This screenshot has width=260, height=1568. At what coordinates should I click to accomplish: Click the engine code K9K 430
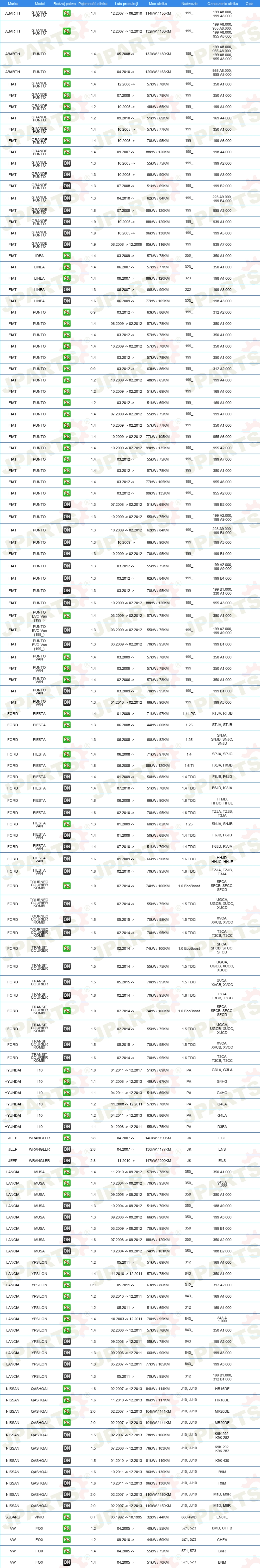(222, 1460)
